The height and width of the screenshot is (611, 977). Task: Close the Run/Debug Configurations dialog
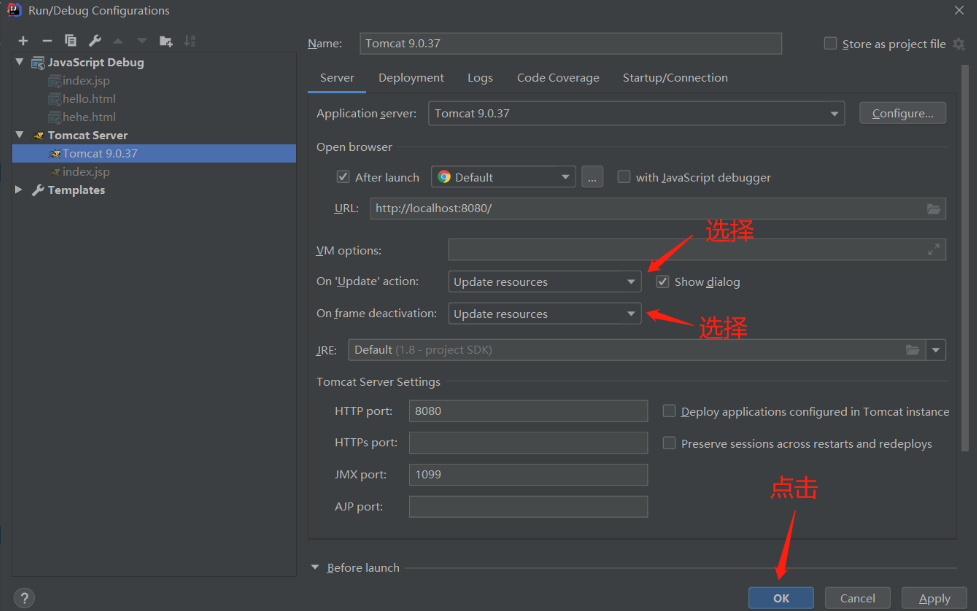[959, 10]
